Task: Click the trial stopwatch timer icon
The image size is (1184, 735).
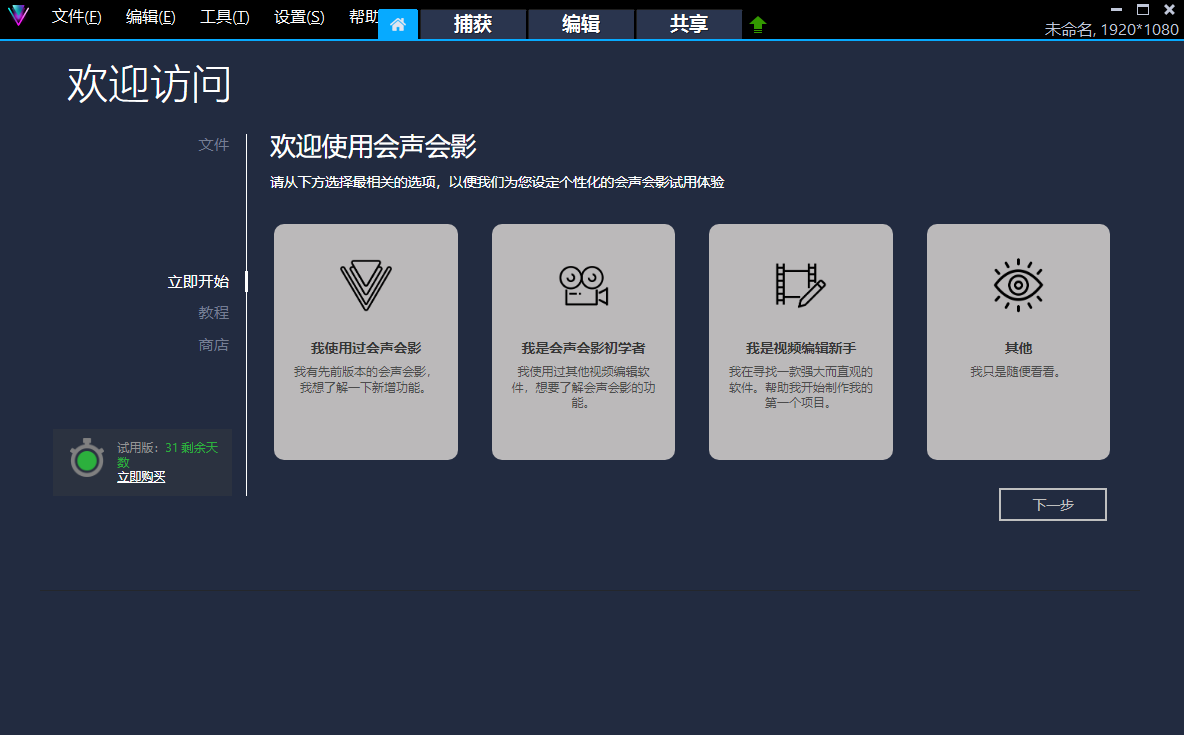Action: (87, 458)
